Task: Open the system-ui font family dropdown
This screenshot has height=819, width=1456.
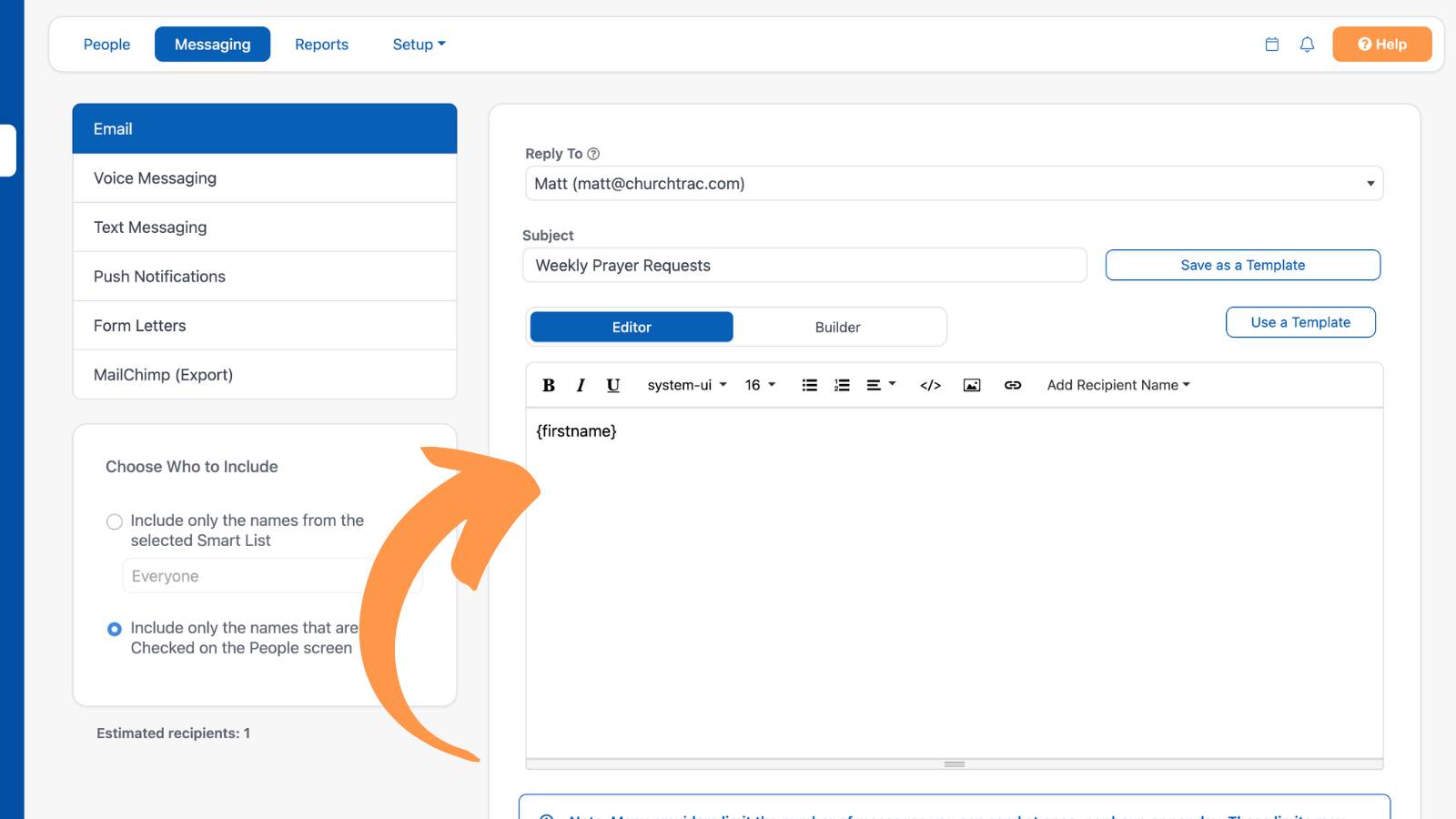Action: (687, 385)
